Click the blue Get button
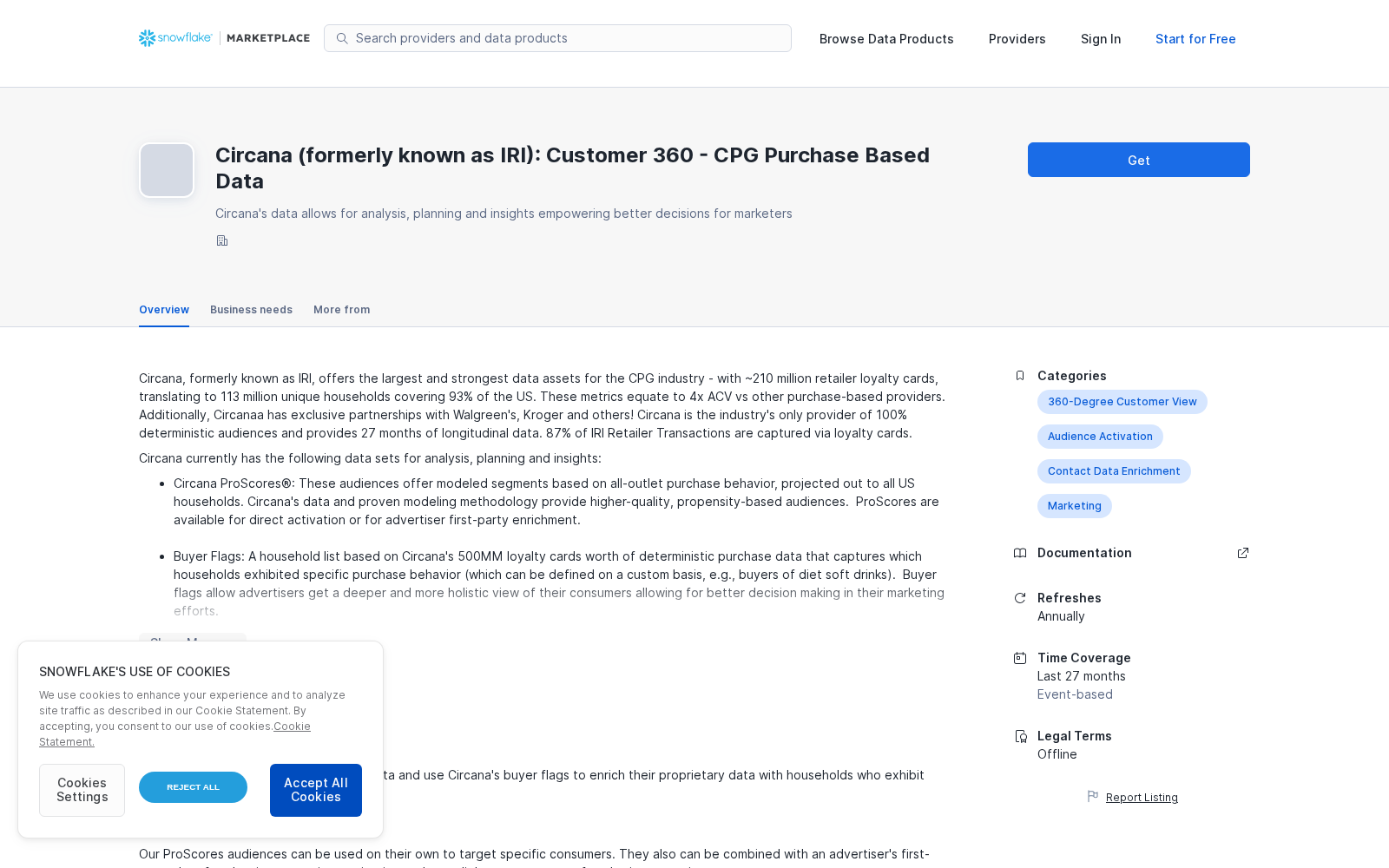This screenshot has width=1389, height=868. coord(1139,160)
